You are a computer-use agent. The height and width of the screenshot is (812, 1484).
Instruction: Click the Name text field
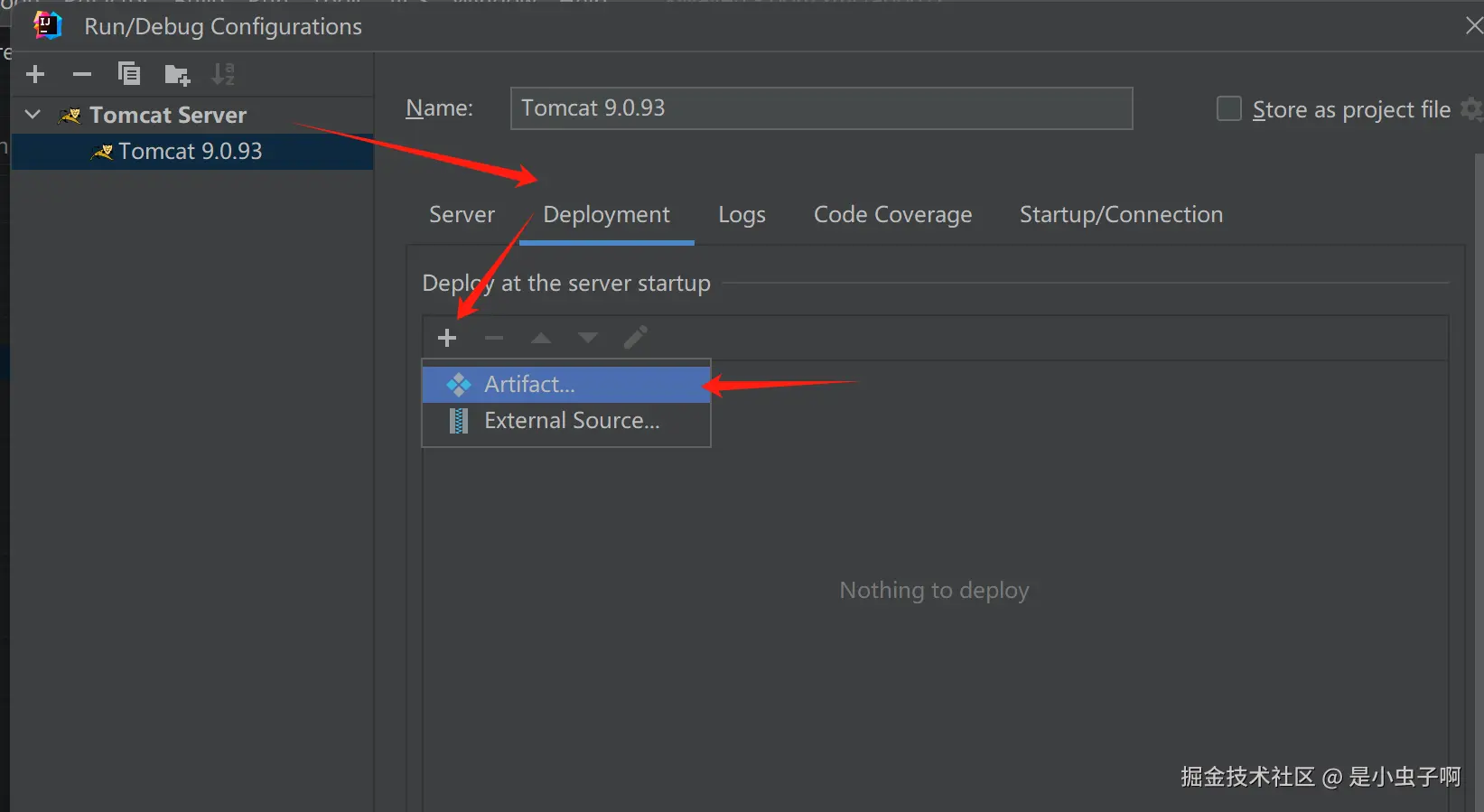point(820,108)
